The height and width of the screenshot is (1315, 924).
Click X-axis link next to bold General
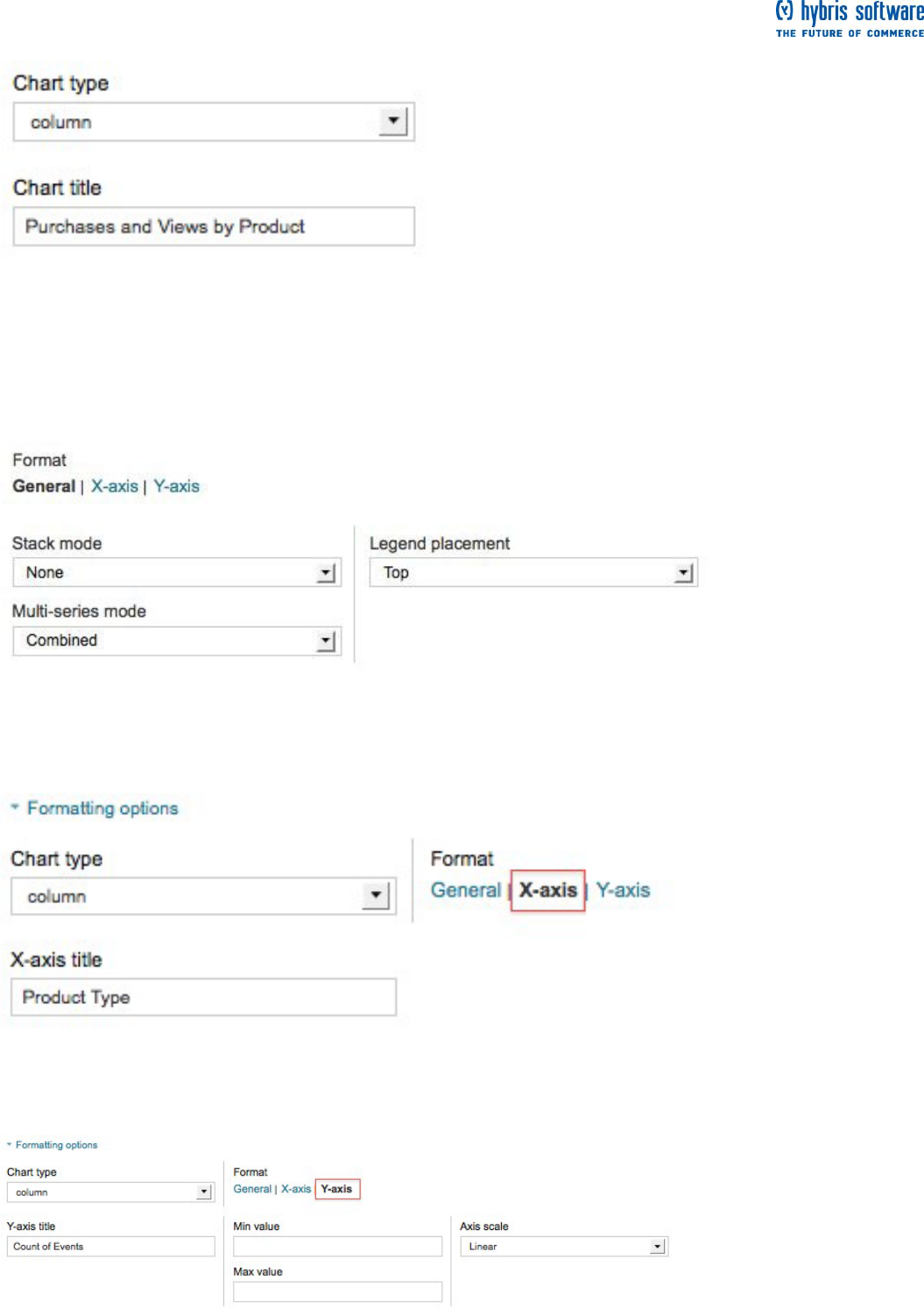tap(115, 487)
